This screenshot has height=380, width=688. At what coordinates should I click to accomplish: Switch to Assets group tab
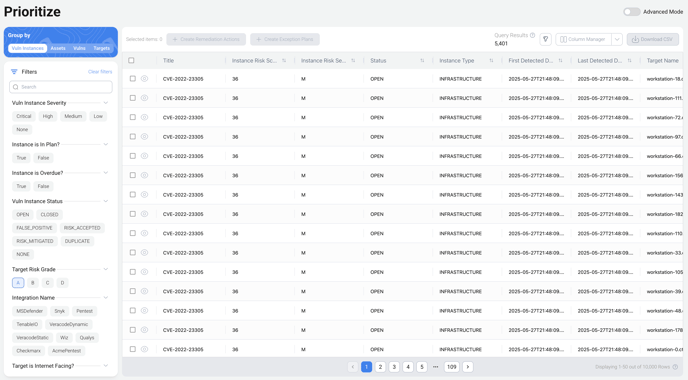click(58, 48)
